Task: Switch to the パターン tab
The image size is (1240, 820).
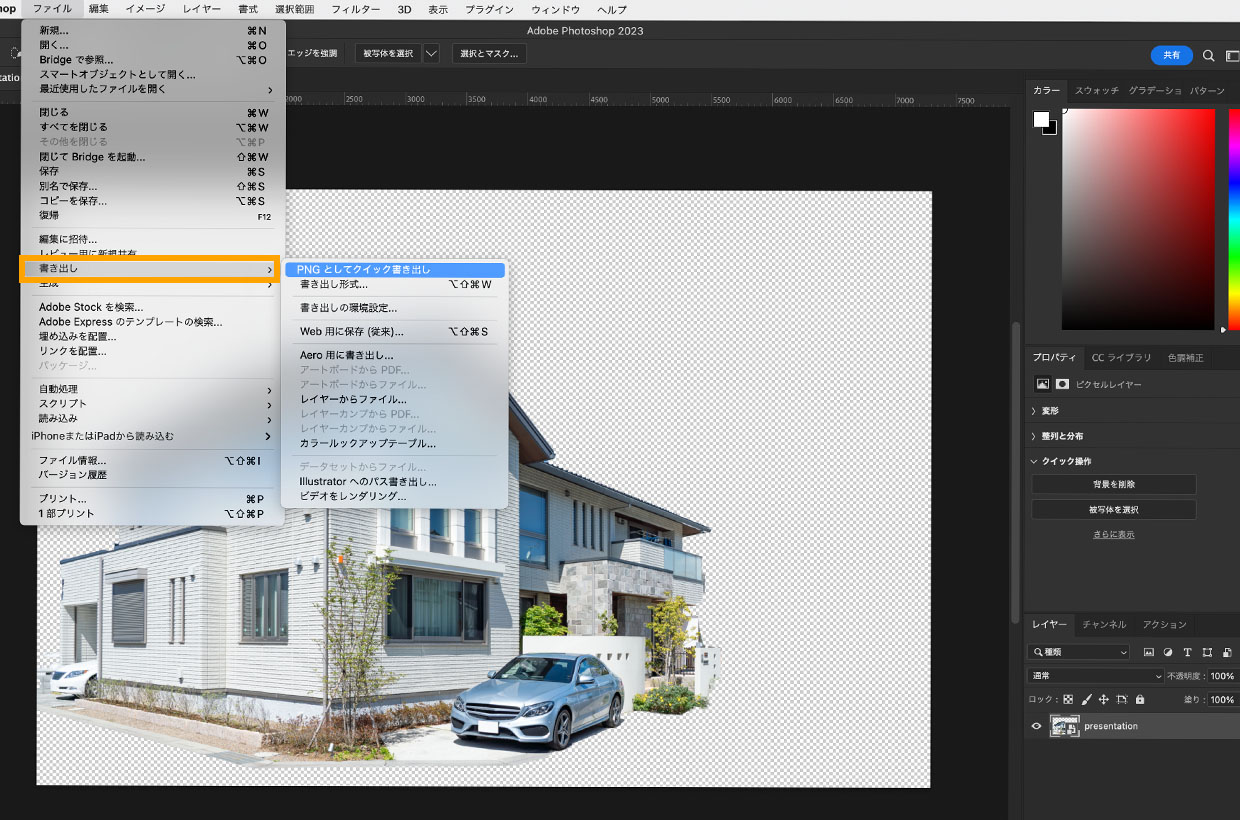Action: 1207,91
